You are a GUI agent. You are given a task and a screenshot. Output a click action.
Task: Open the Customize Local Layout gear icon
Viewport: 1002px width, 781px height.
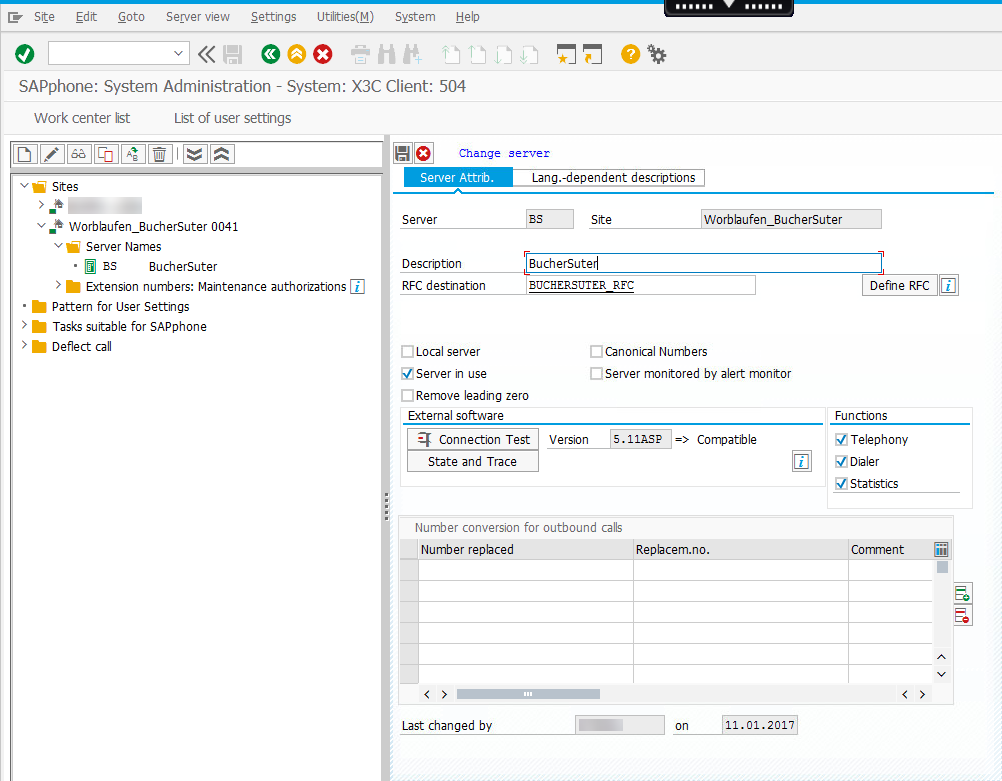[x=656, y=54]
